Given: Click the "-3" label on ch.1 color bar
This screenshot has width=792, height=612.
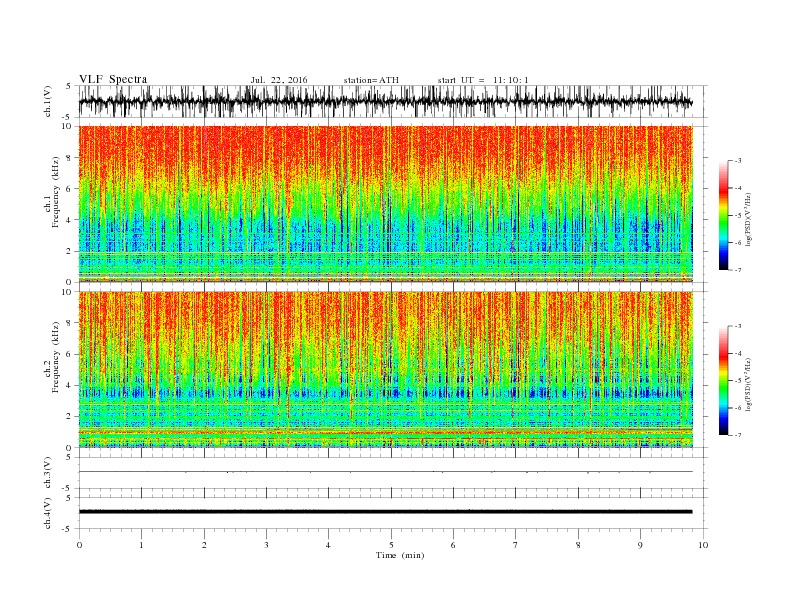Looking at the screenshot, I should point(738,161).
